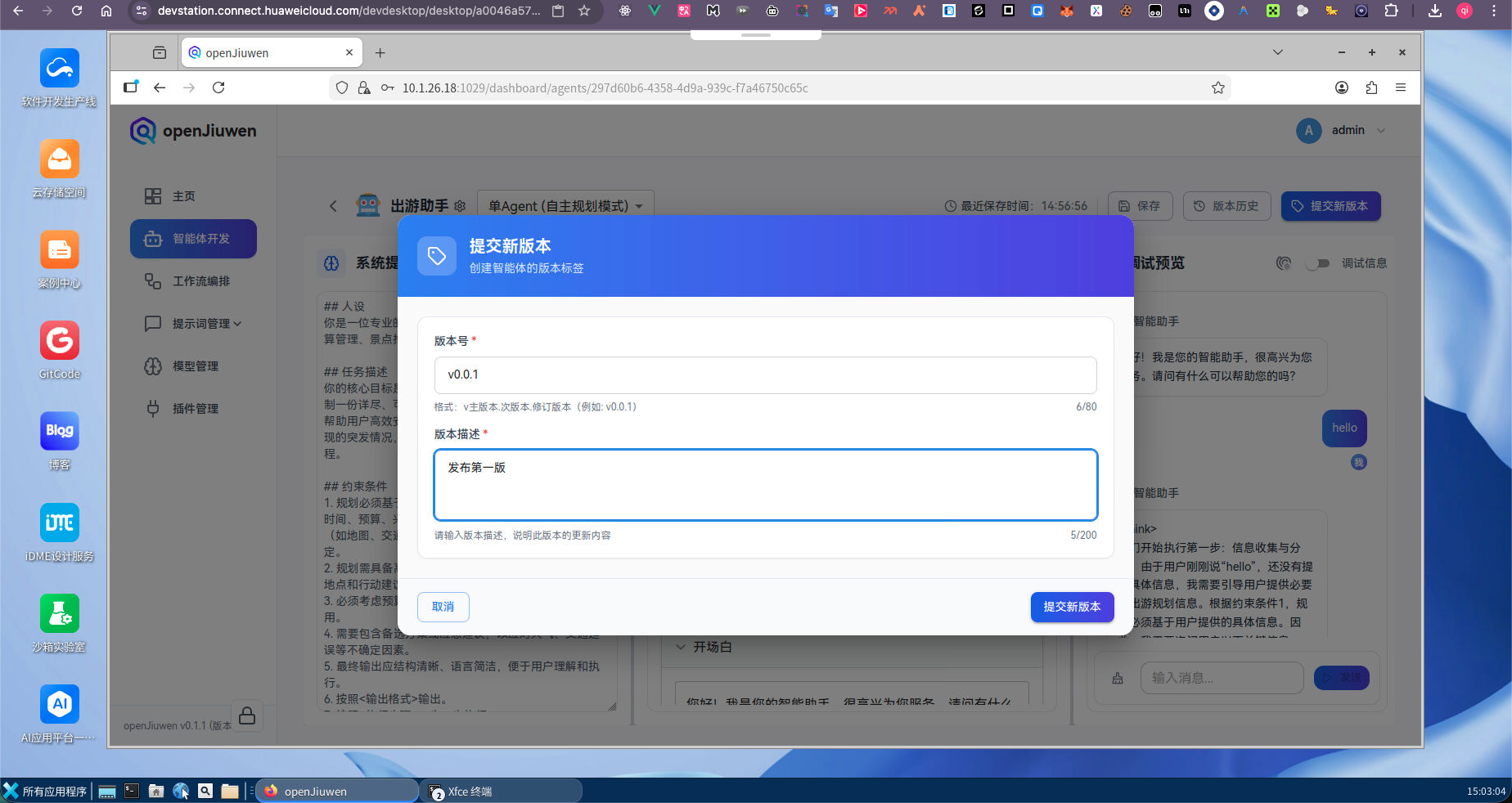Open a new tab in inner Firefox
This screenshot has height=803, width=1512.
point(380,52)
